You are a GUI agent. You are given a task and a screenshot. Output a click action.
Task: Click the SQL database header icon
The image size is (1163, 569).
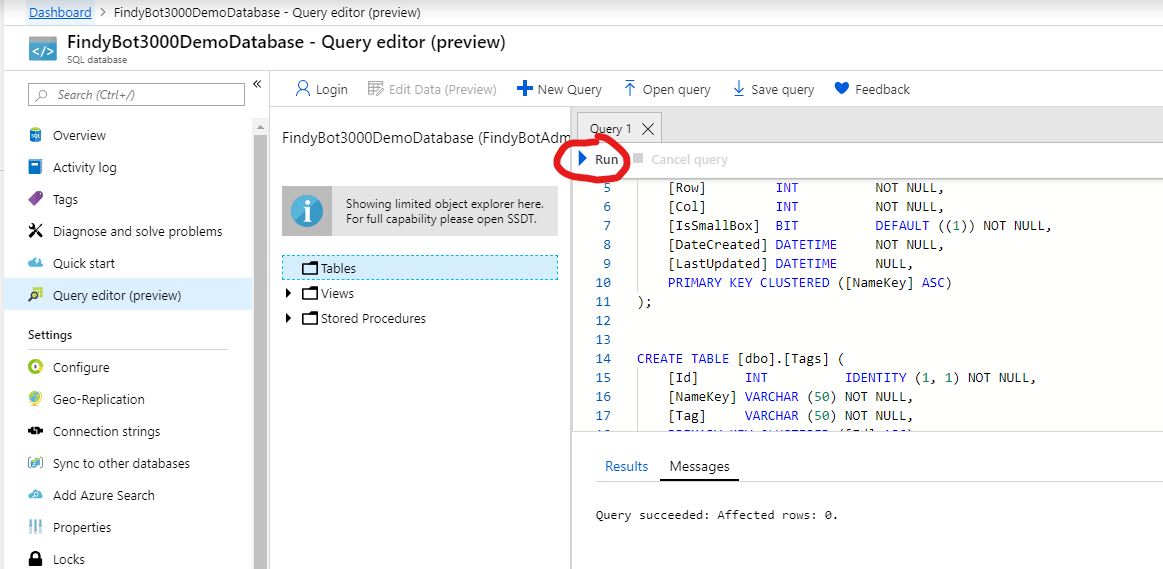[42, 48]
